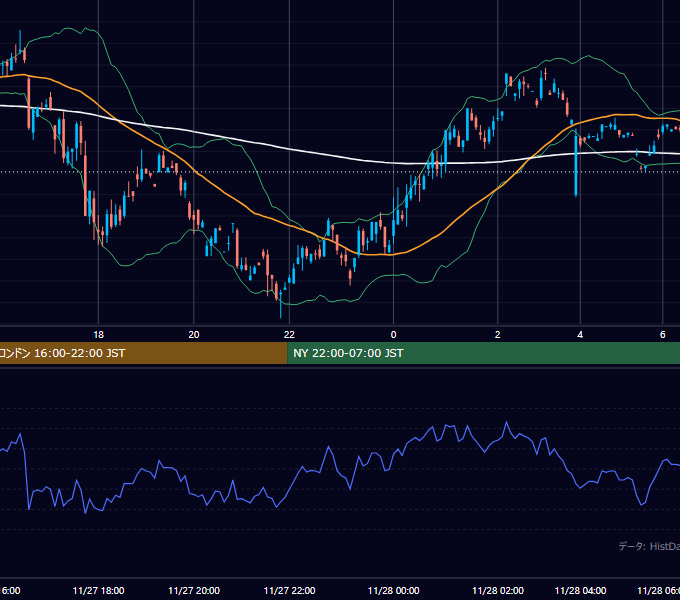Click the 2 hour label on price chart axis
The image size is (680, 600).
click(497, 335)
